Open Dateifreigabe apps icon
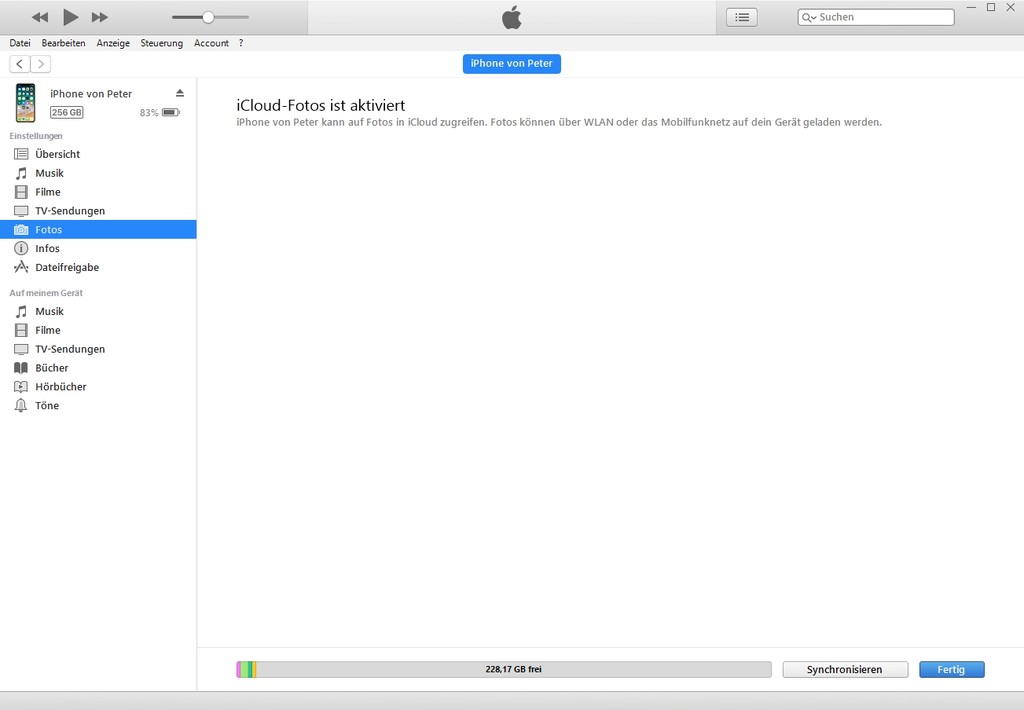Image resolution: width=1024 pixels, height=710 pixels. coord(22,267)
